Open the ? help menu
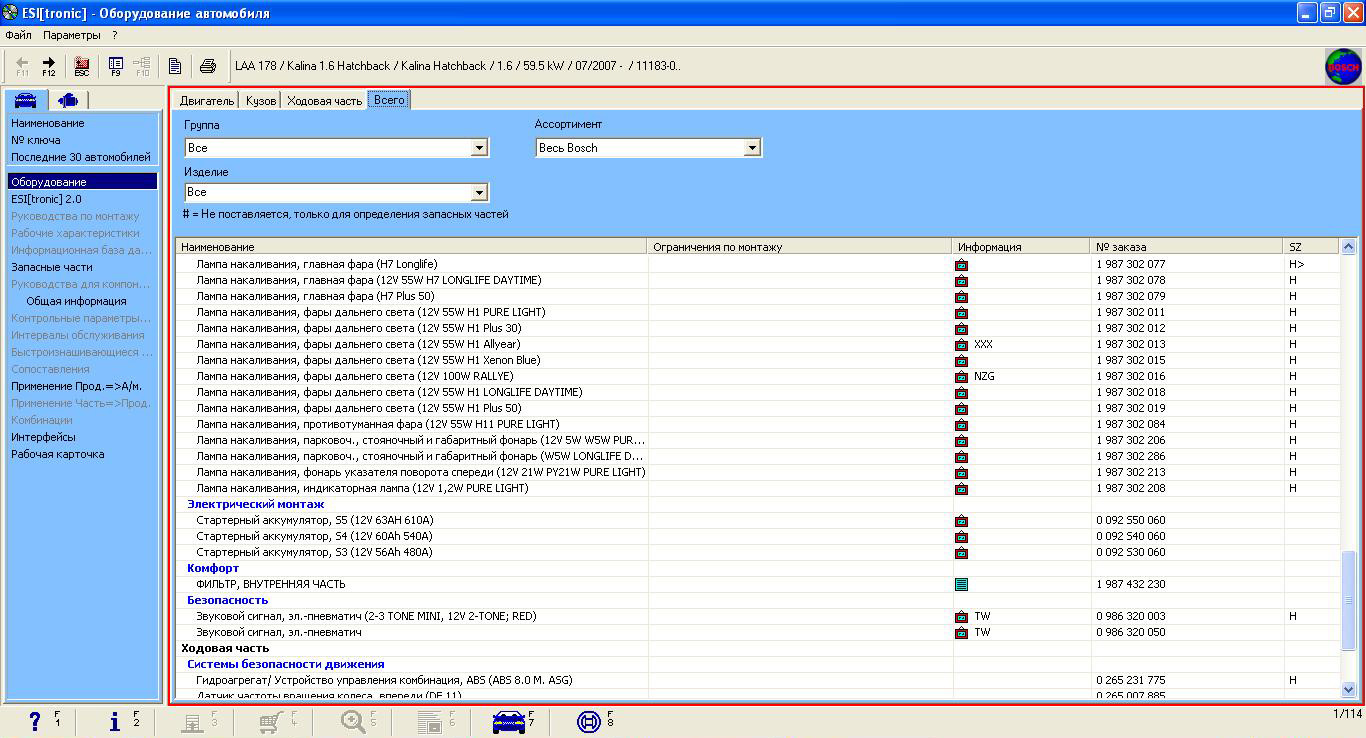The height and width of the screenshot is (738, 1366). 115,35
